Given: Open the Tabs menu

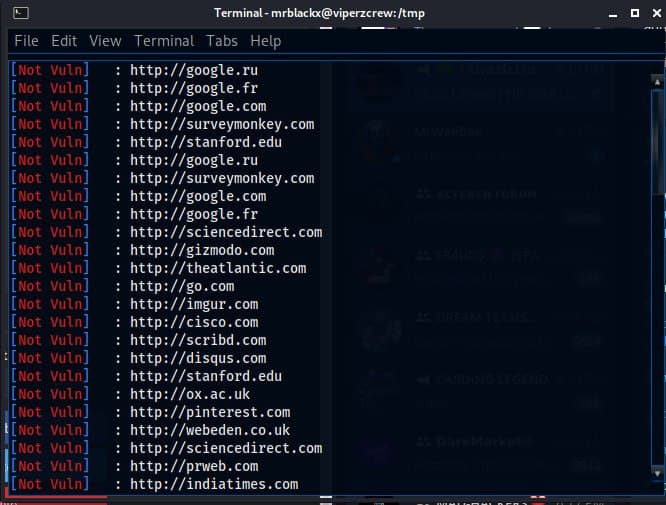Looking at the screenshot, I should coord(222,41).
